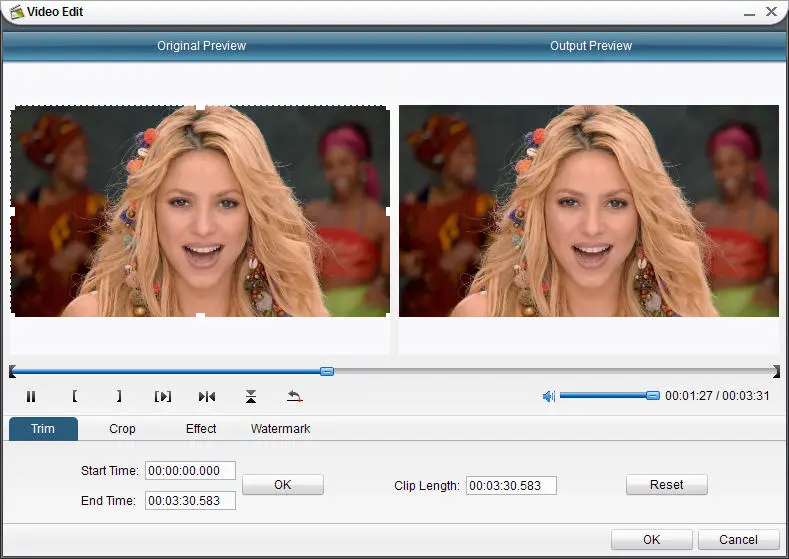The height and width of the screenshot is (559, 789).
Task: Click the right trim marker on timeline
Action: (x=776, y=371)
